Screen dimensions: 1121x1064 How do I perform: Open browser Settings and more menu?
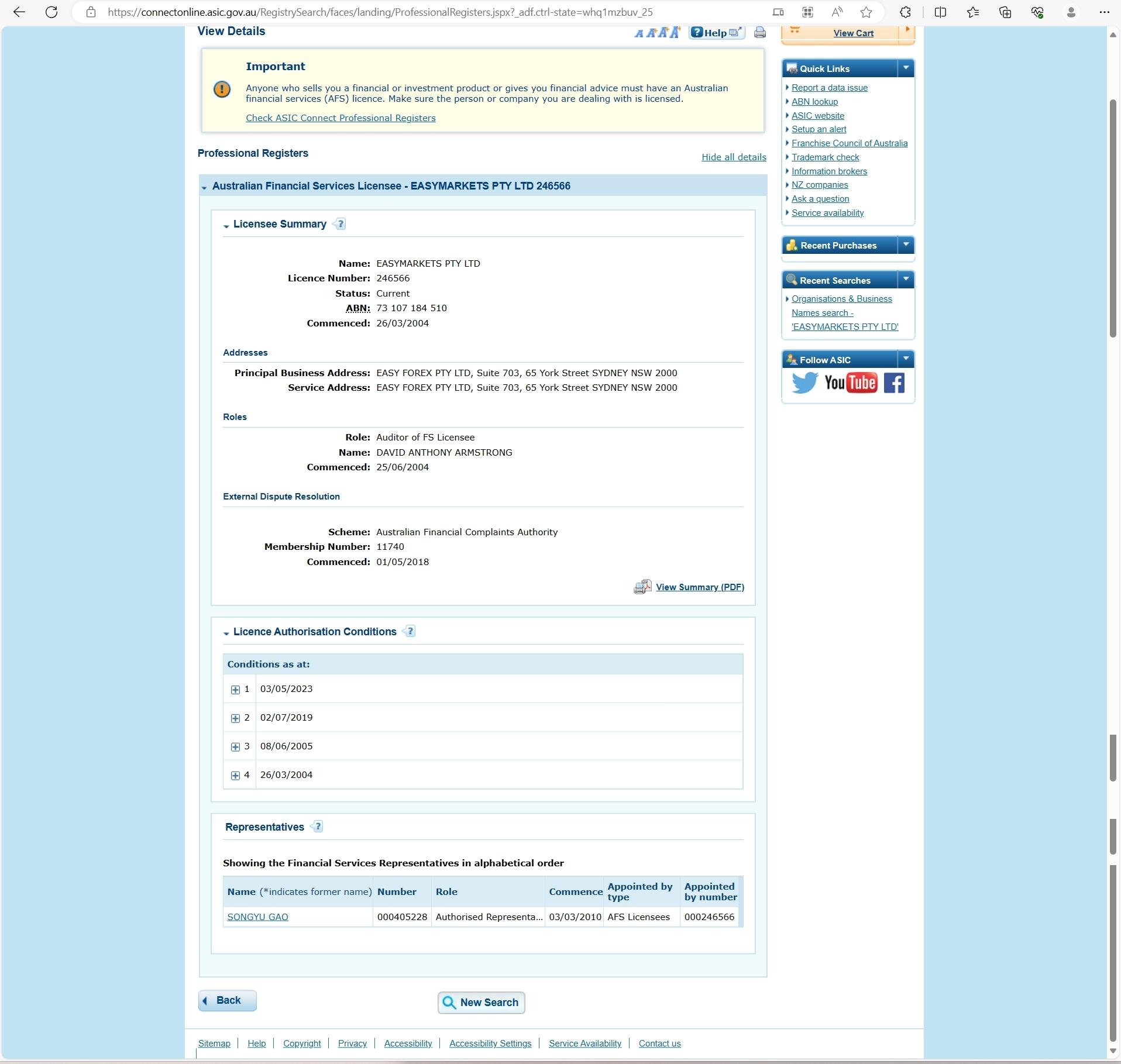(x=1104, y=12)
